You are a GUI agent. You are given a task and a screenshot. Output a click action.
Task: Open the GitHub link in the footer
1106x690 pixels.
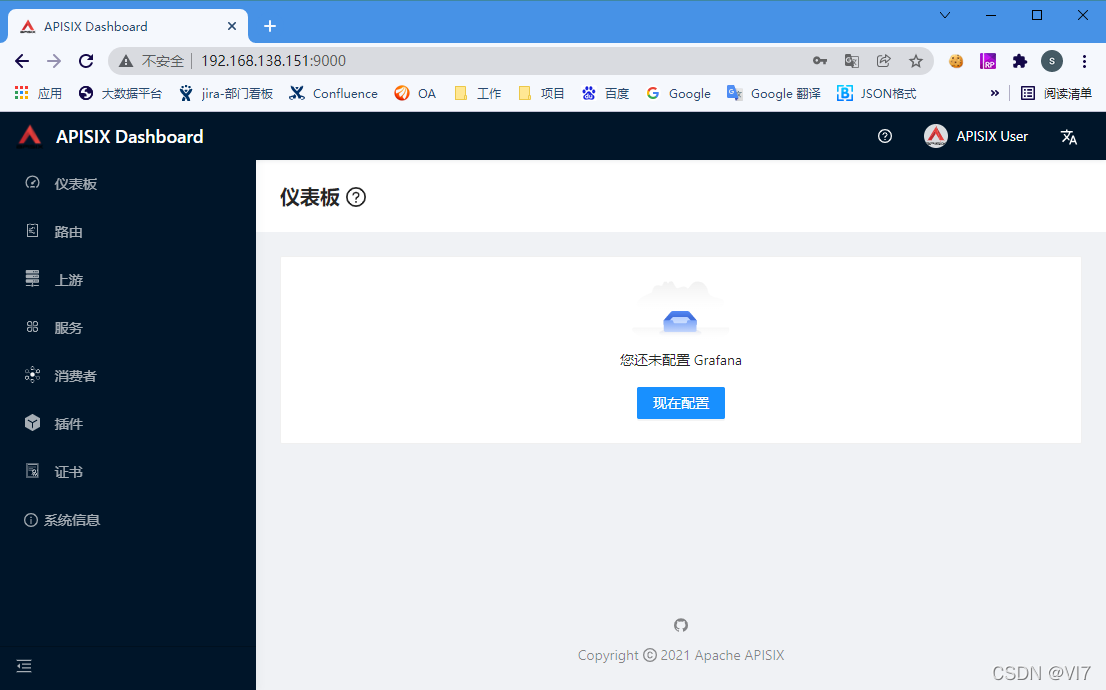click(x=680, y=624)
